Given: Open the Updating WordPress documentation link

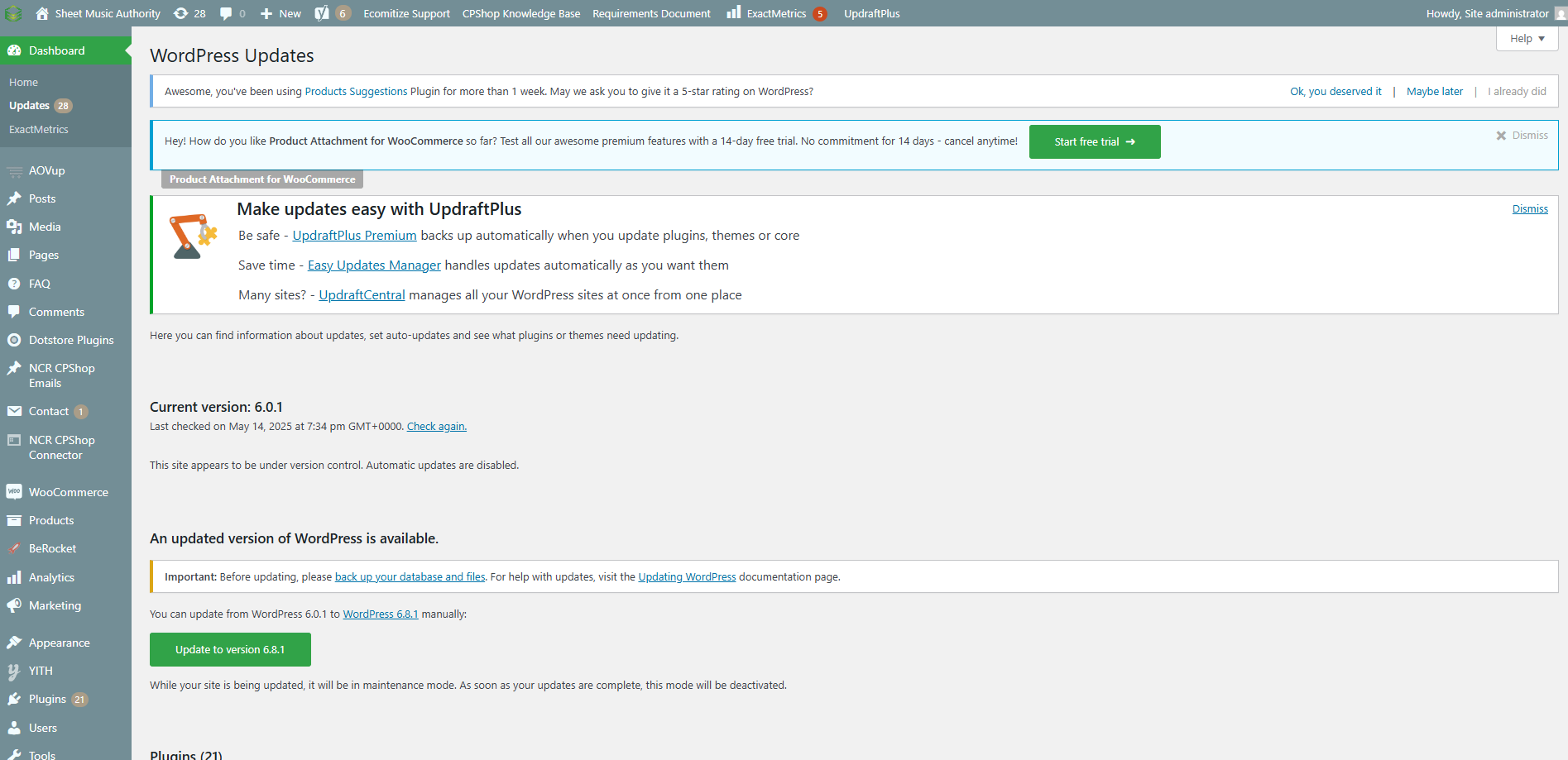Looking at the screenshot, I should [x=687, y=577].
